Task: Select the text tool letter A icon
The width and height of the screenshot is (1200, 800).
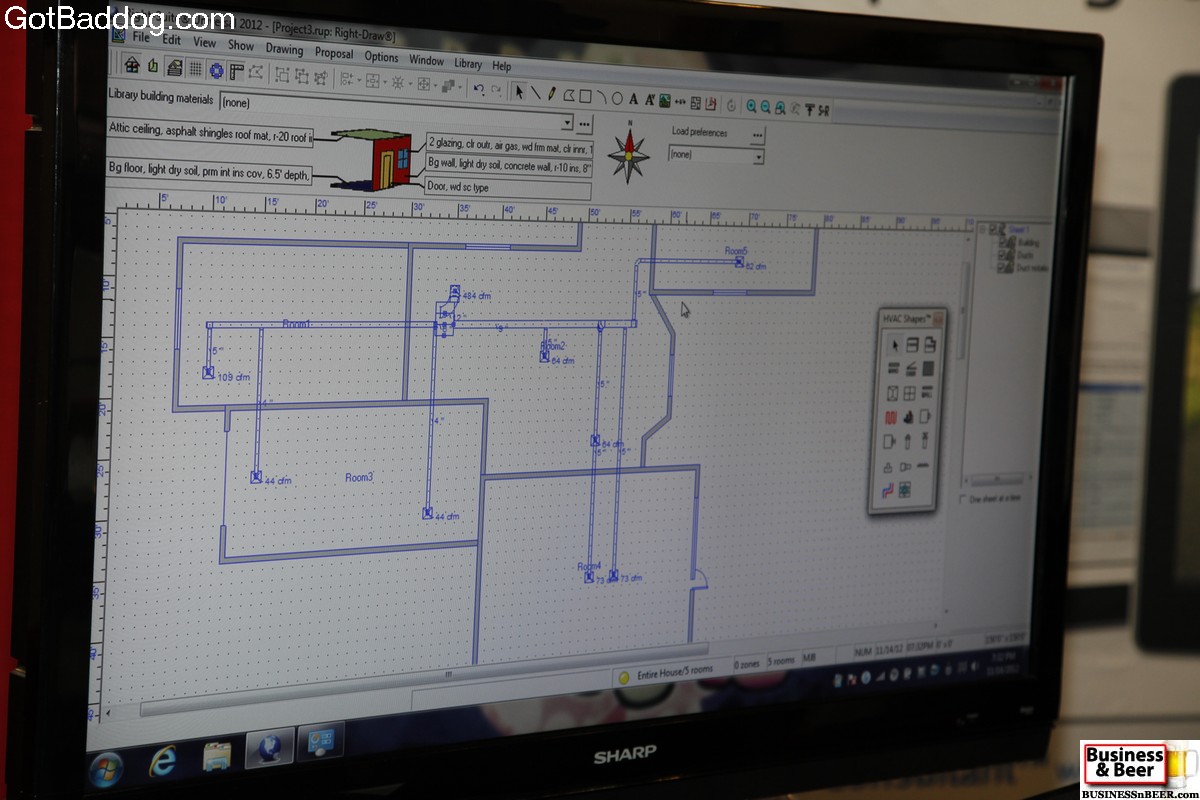Action: (x=634, y=98)
